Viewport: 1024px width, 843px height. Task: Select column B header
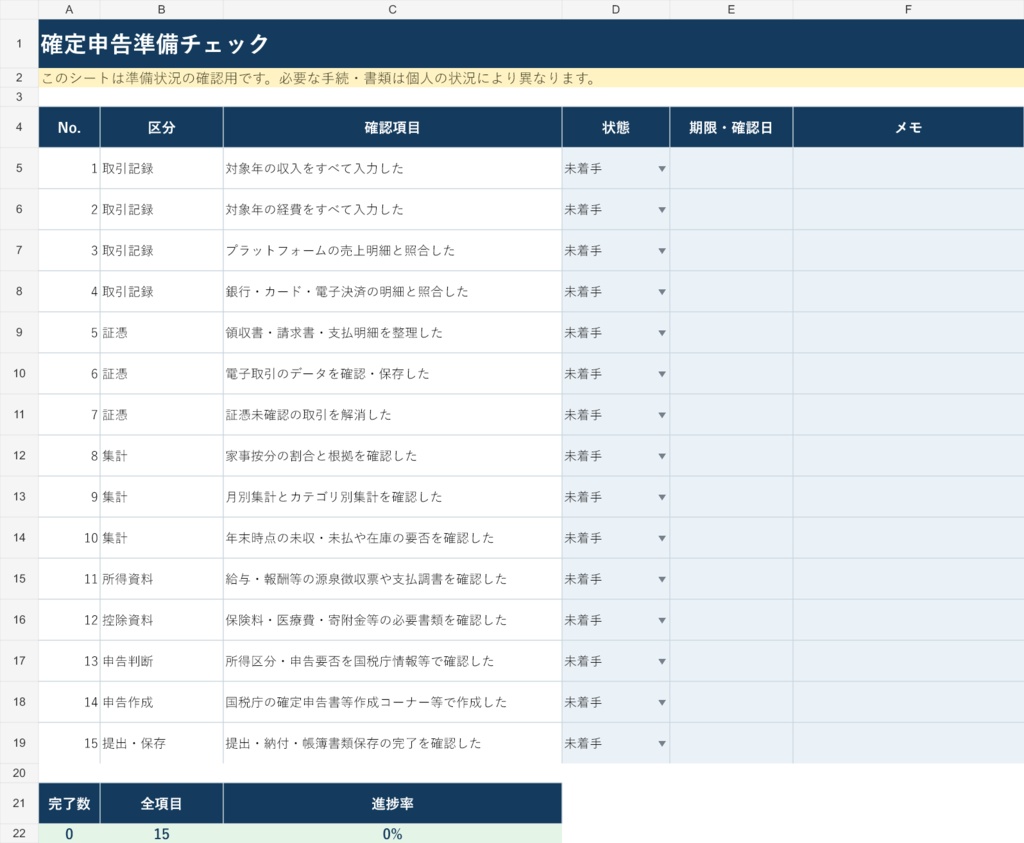pos(161,9)
